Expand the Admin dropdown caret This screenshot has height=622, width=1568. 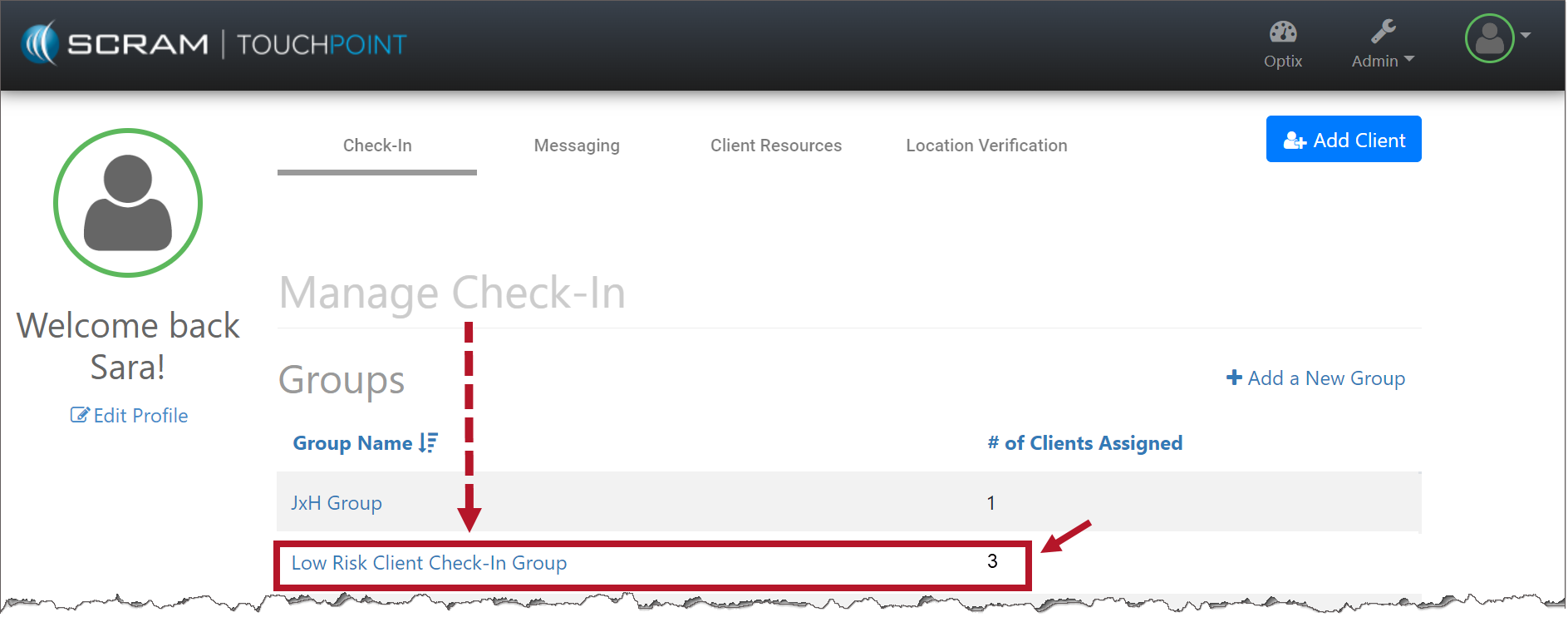[x=1408, y=60]
